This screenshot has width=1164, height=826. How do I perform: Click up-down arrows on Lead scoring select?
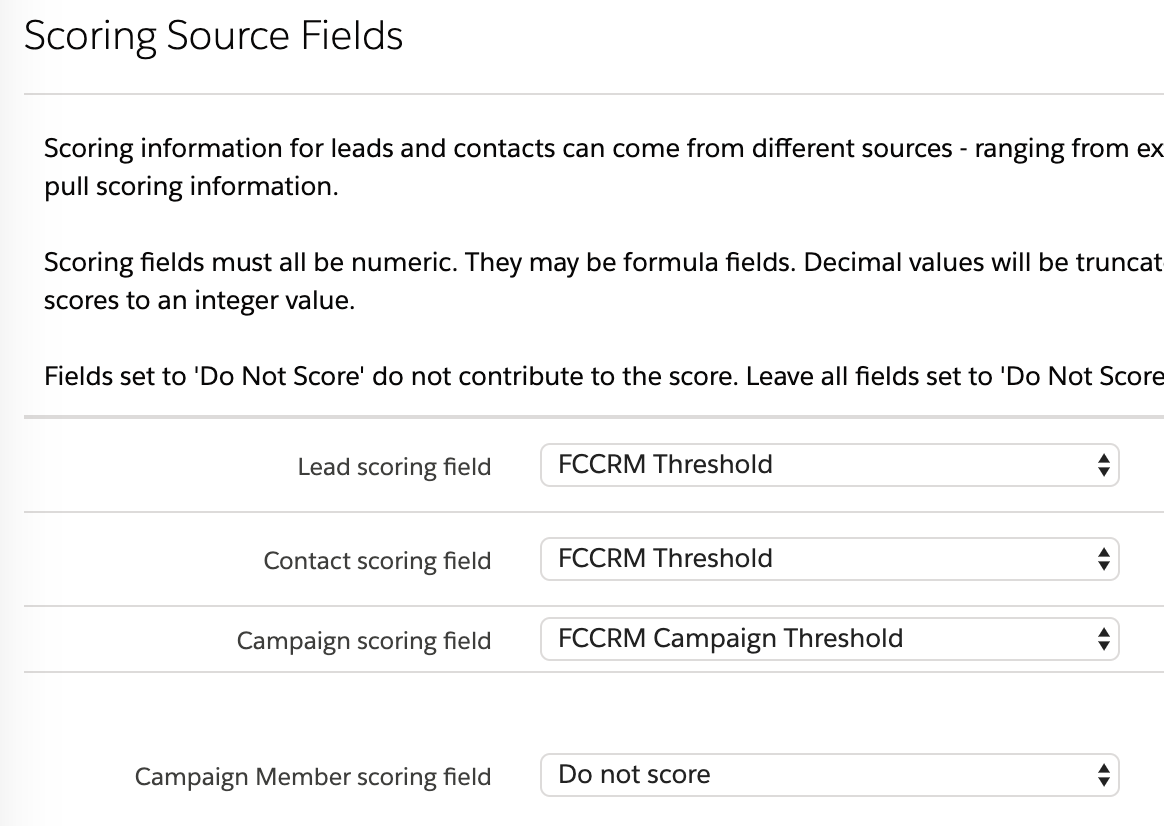[1103, 465]
